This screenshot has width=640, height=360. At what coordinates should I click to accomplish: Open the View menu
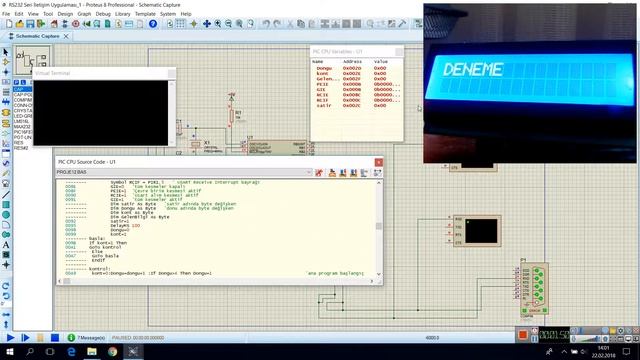(x=33, y=14)
